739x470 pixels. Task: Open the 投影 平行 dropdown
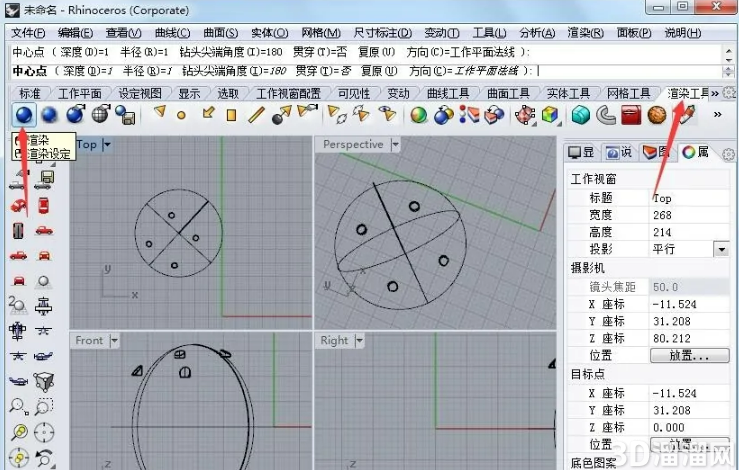click(x=722, y=249)
